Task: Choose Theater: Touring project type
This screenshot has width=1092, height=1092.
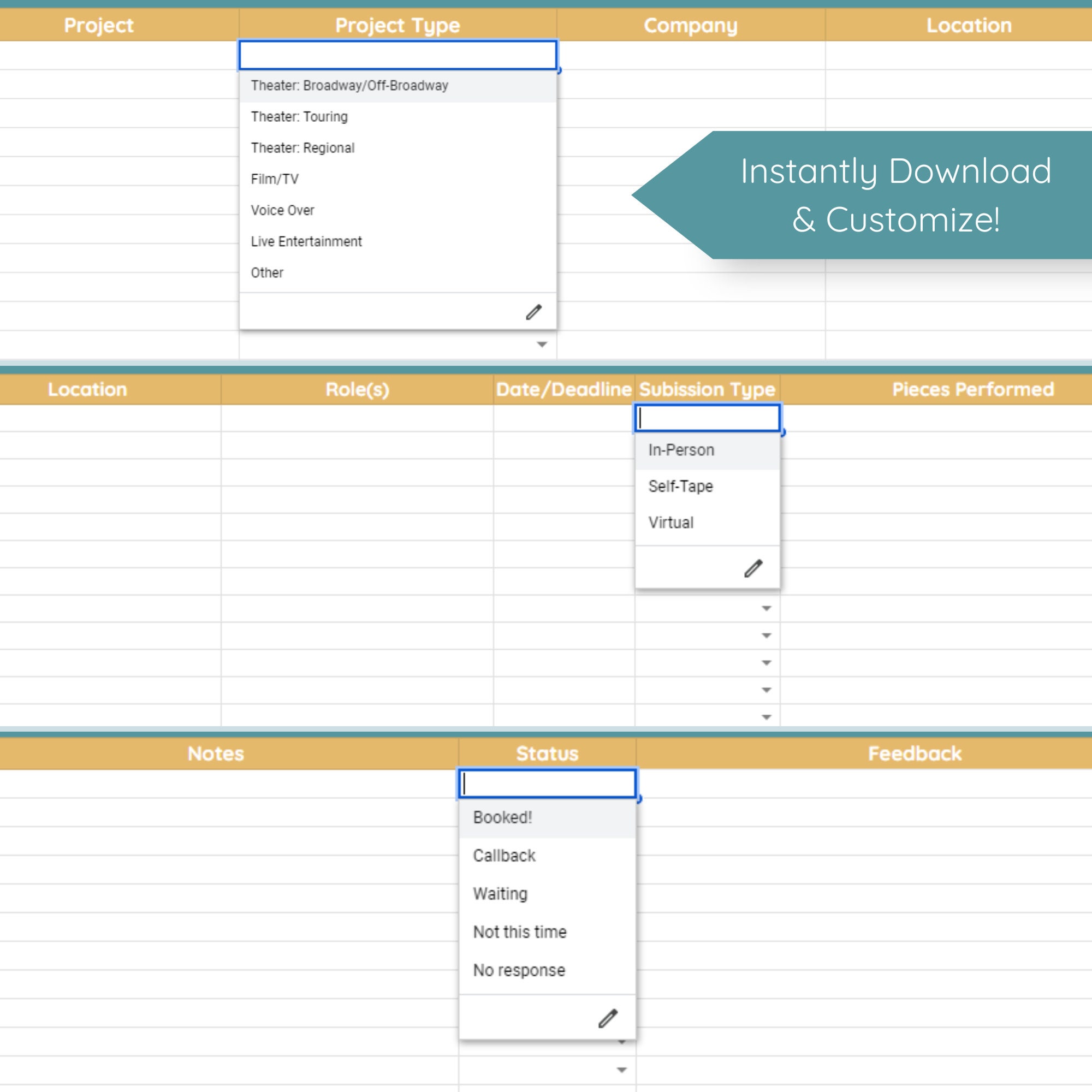Action: coord(299,116)
